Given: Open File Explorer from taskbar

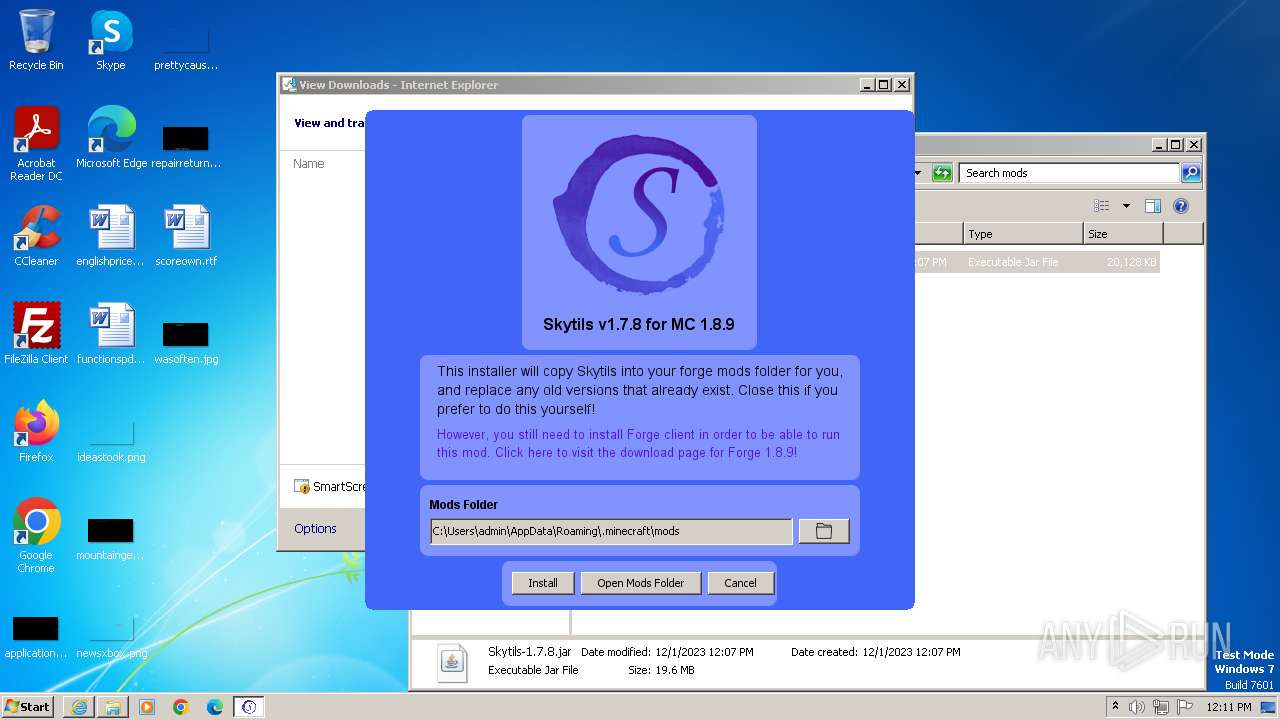Looking at the screenshot, I should [113, 707].
